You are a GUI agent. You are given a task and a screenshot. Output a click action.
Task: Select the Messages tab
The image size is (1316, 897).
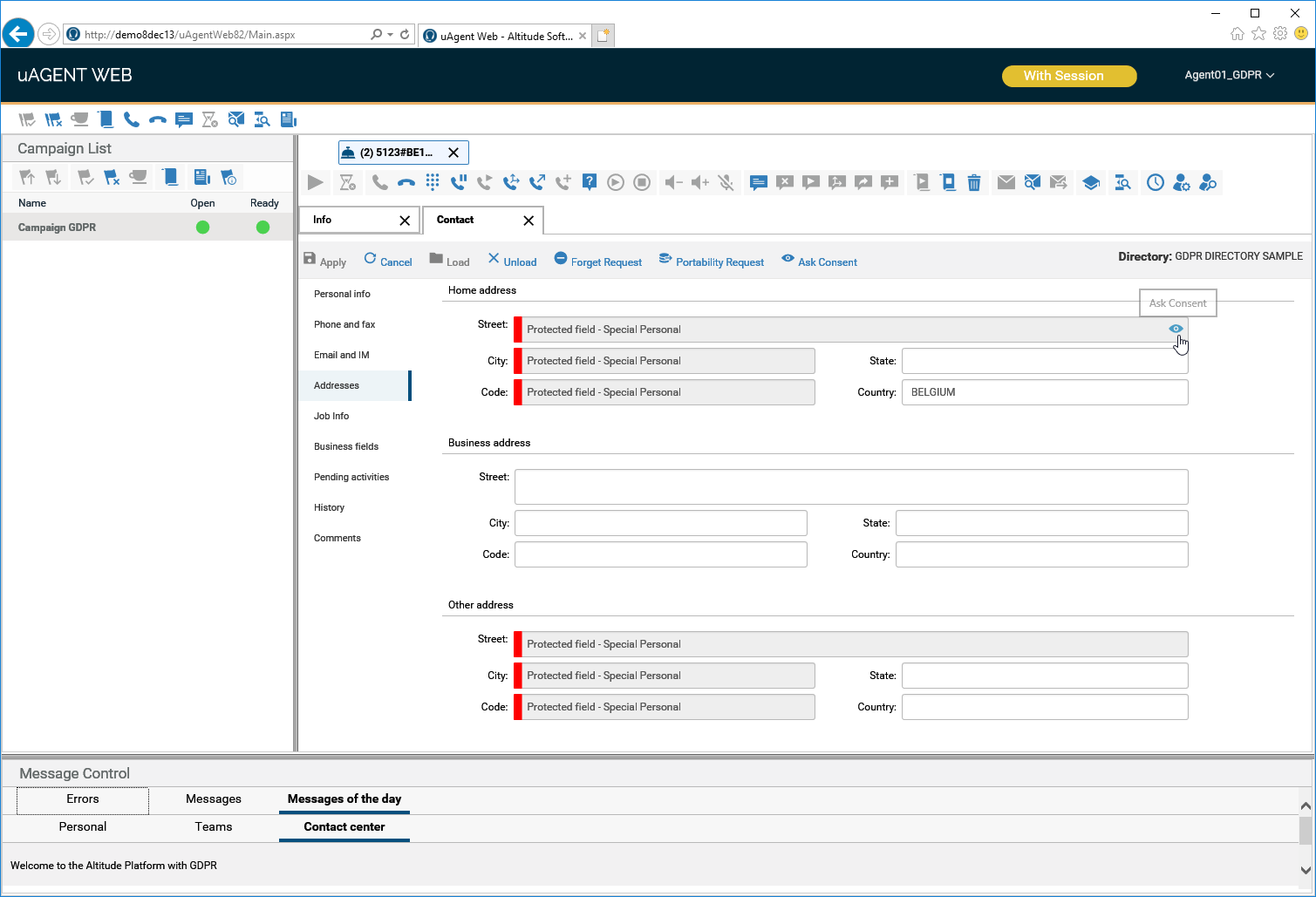[x=214, y=799]
